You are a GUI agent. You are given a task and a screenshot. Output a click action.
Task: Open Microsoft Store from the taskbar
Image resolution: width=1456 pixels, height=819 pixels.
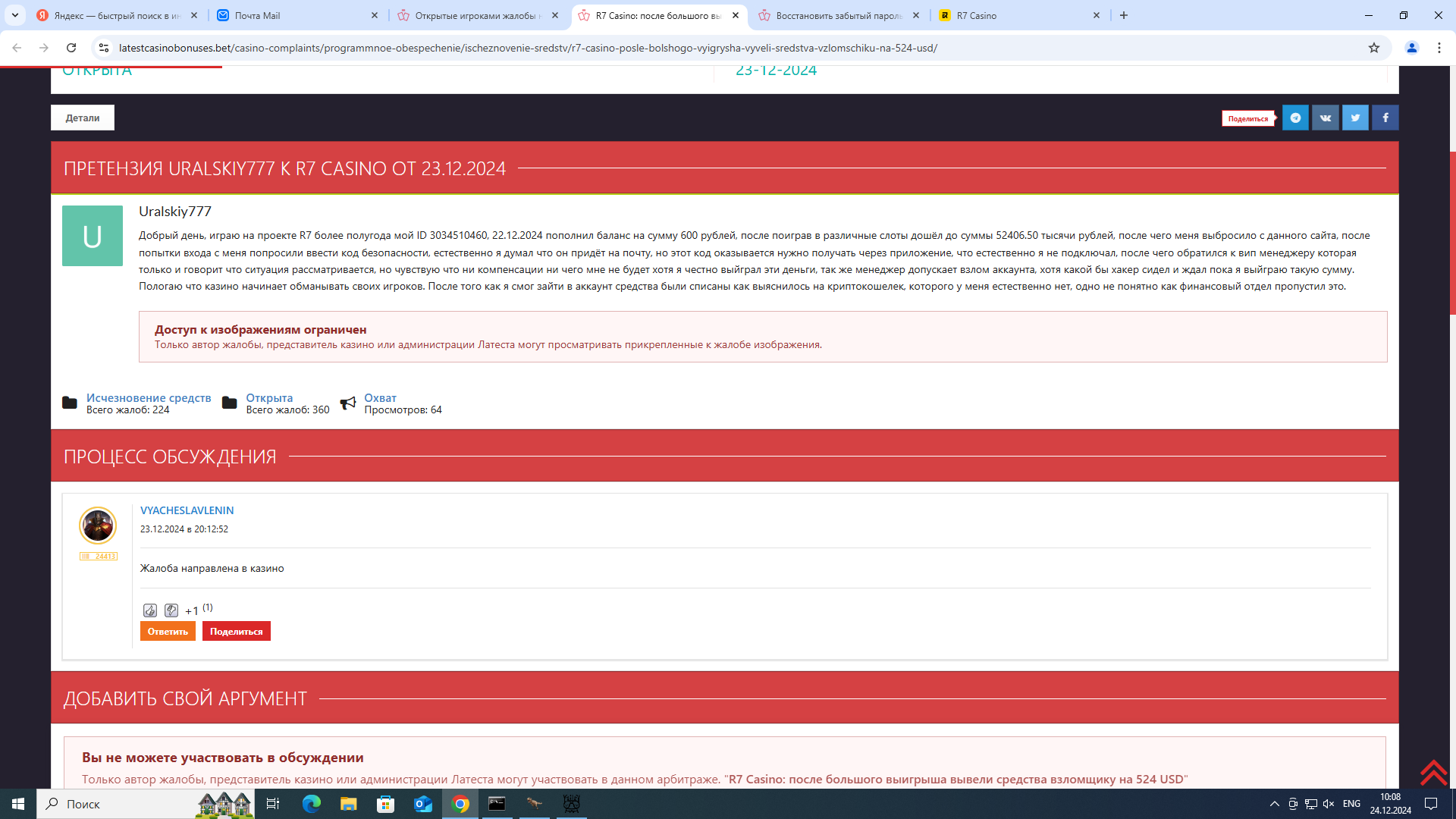coord(386,804)
